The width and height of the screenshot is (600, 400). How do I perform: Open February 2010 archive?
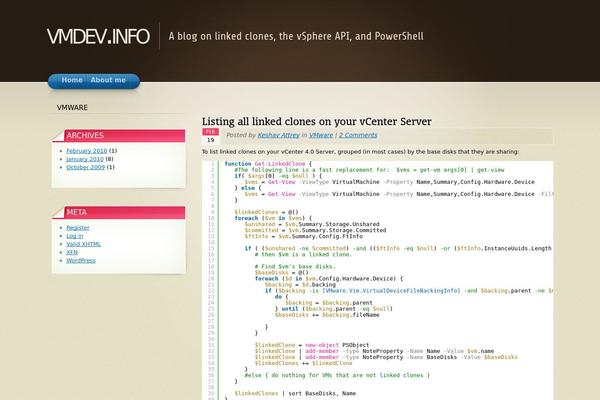click(x=86, y=151)
